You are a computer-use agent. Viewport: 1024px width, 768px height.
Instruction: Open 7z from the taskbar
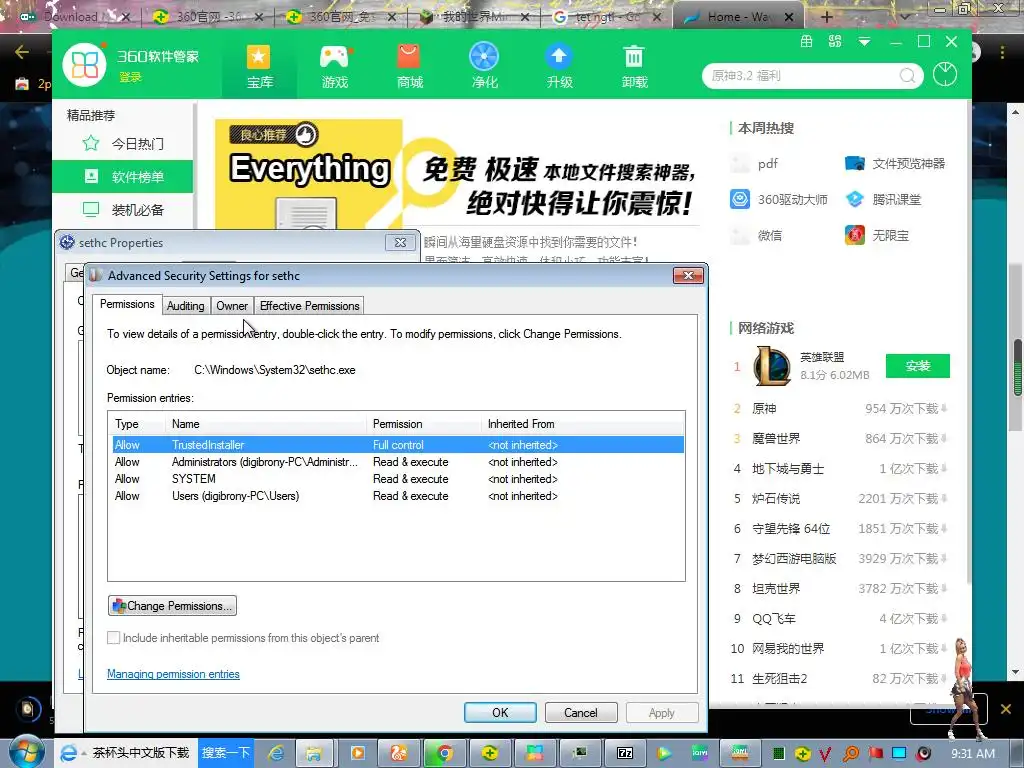pyautogui.click(x=625, y=754)
